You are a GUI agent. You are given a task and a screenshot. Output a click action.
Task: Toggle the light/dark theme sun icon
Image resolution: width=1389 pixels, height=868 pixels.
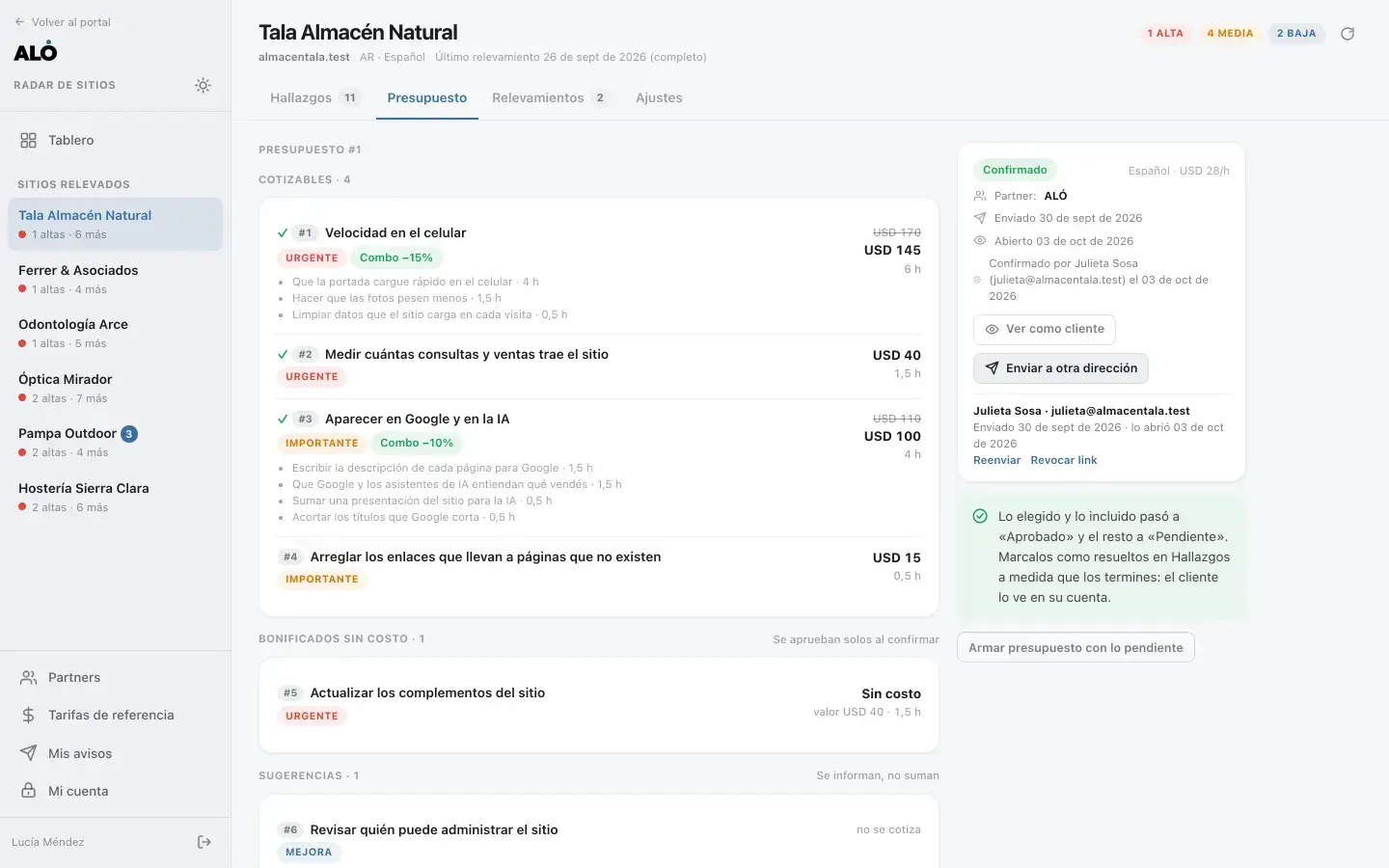(203, 86)
